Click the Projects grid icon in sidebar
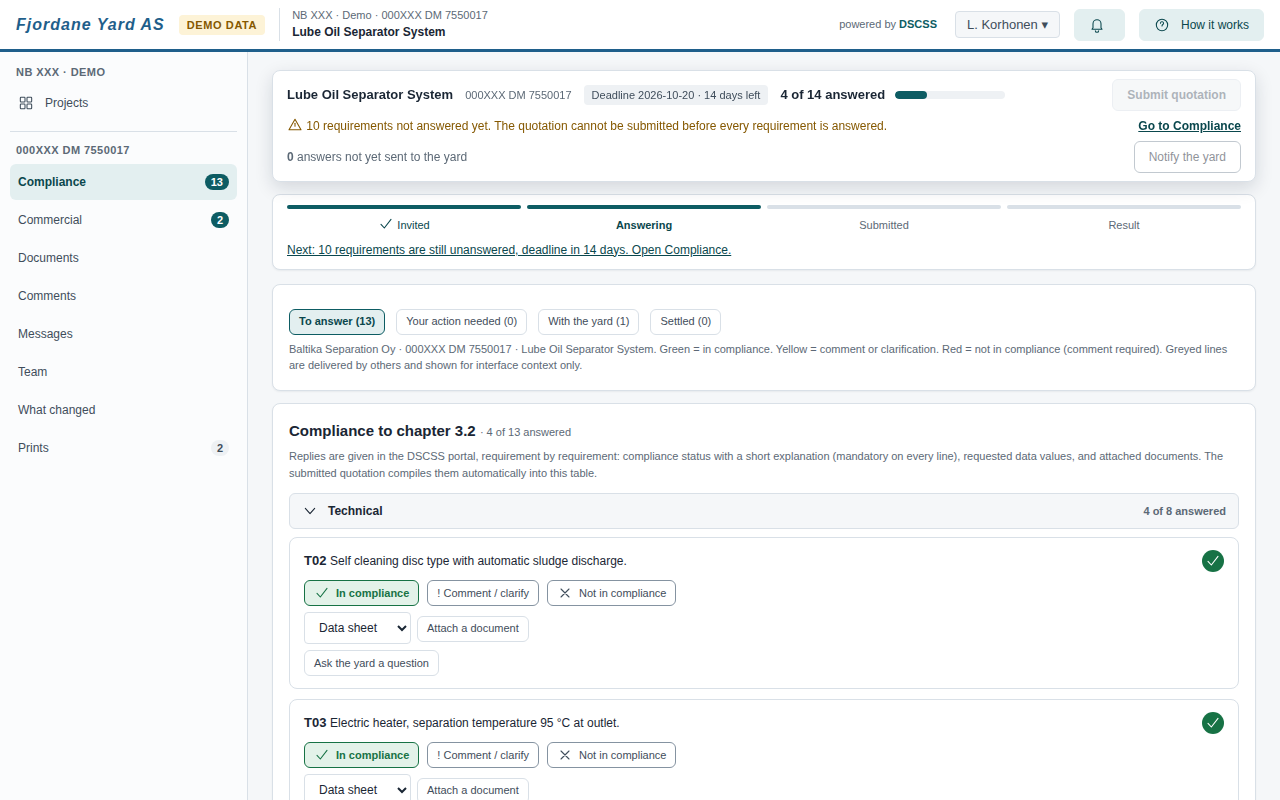Image resolution: width=1280 pixels, height=800 pixels. tap(26, 103)
